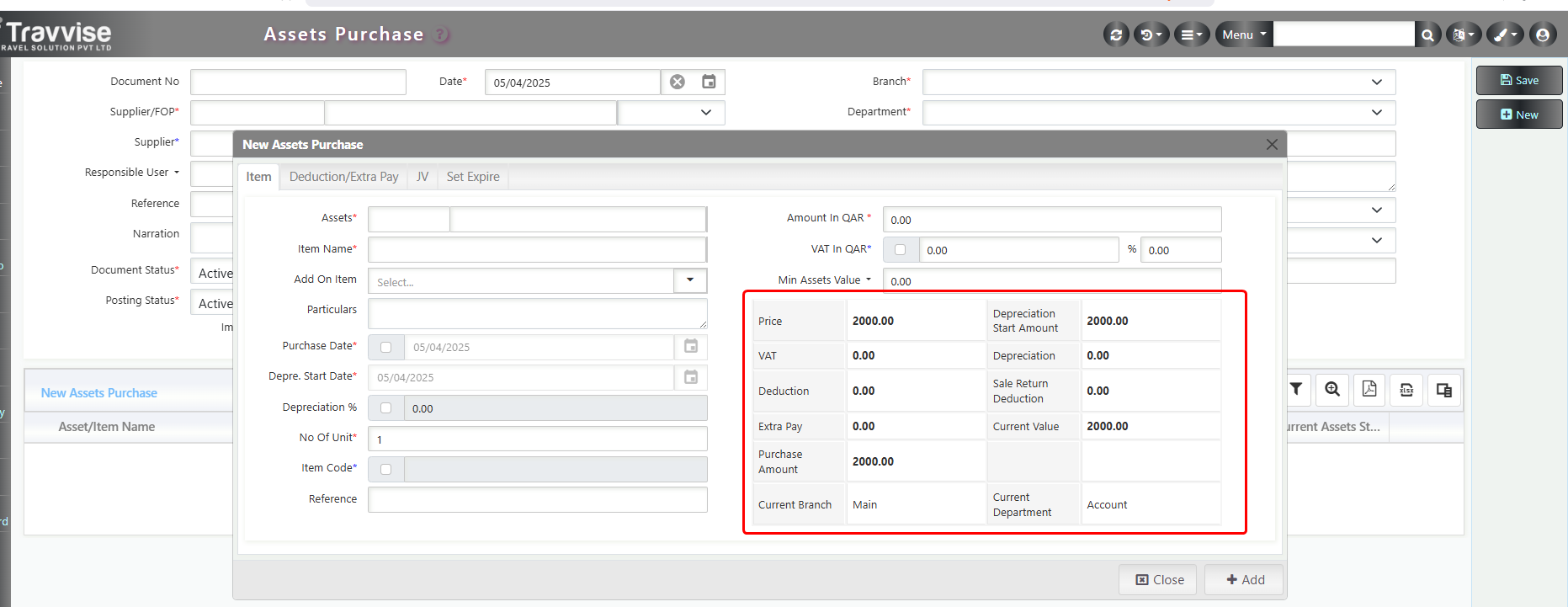
Task: Open the language translate icon dropdown
Action: click(x=1464, y=35)
